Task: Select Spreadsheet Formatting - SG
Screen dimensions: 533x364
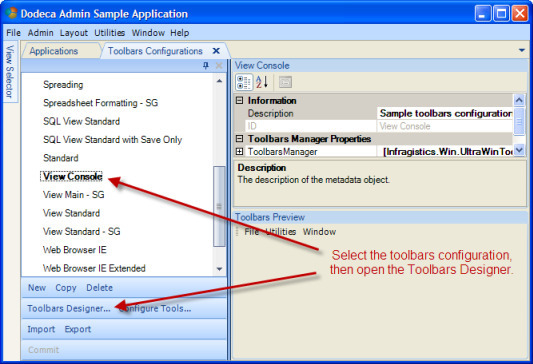Action: pyautogui.click(x=101, y=103)
